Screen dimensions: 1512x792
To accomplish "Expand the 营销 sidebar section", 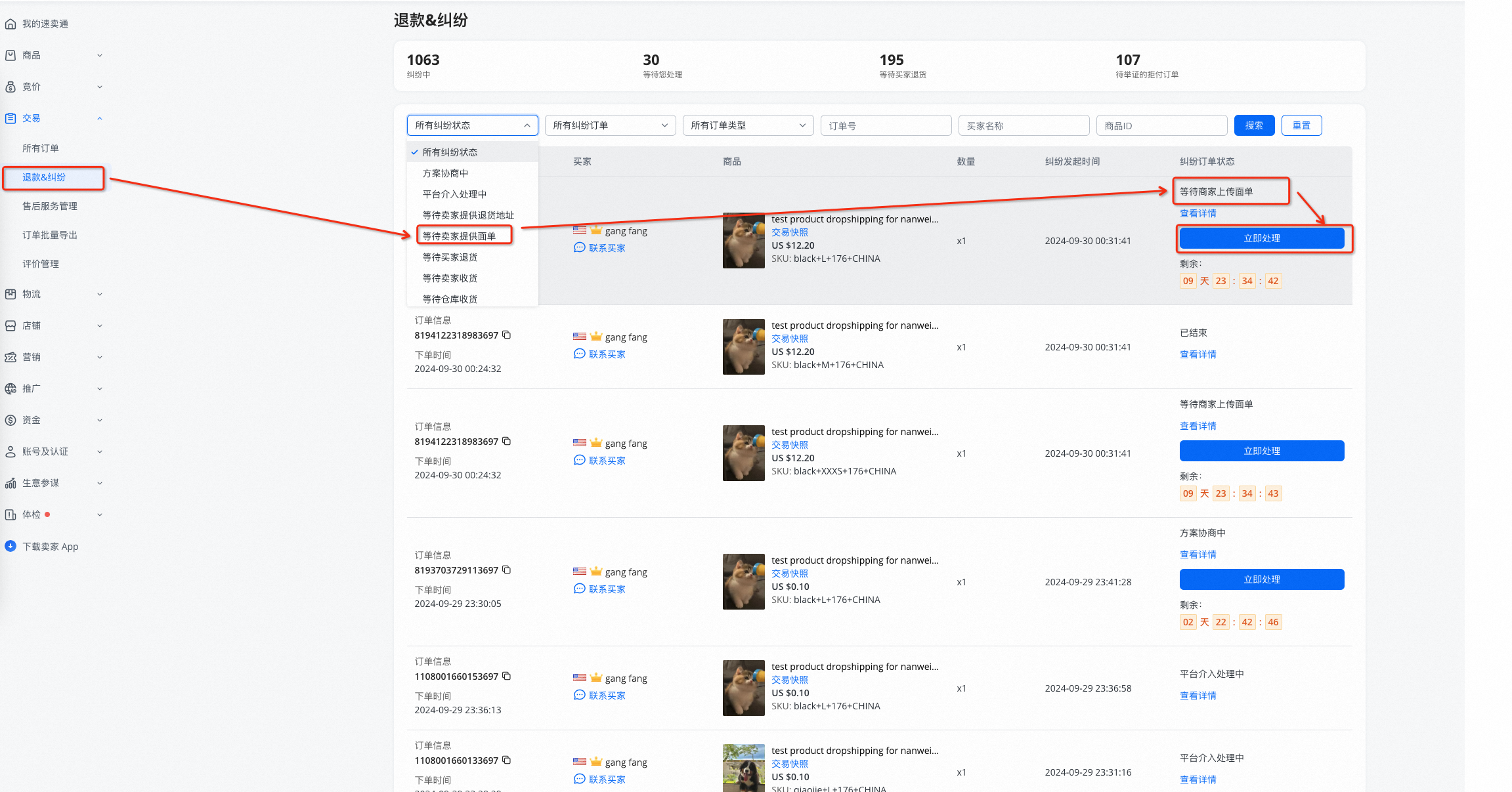I will pyautogui.click(x=100, y=358).
